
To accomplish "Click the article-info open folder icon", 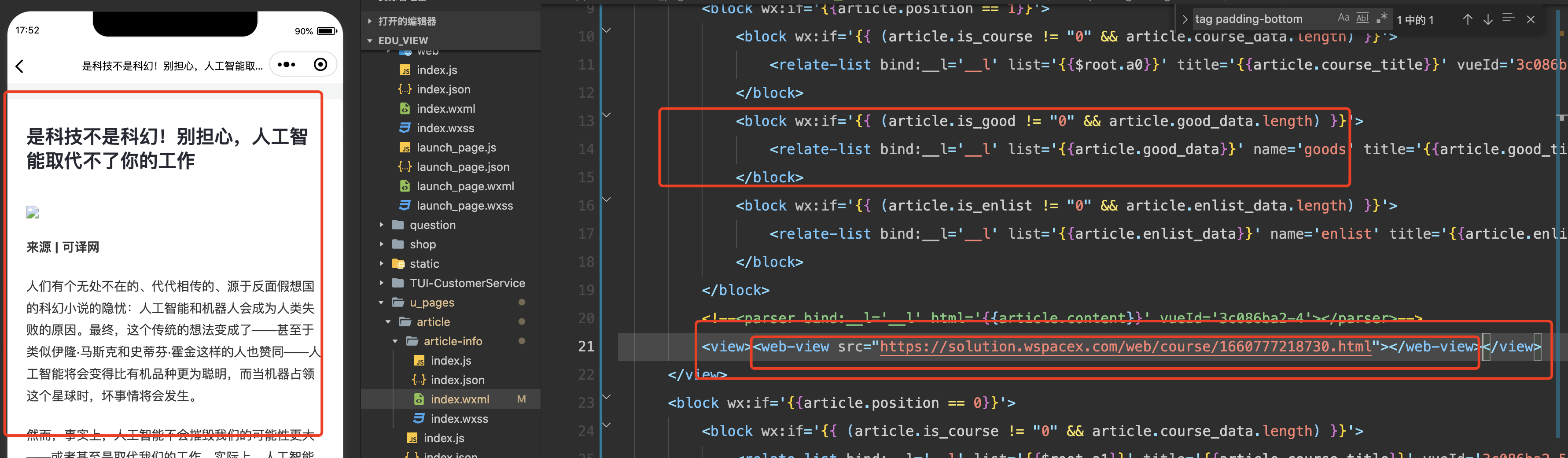I will pos(413,341).
